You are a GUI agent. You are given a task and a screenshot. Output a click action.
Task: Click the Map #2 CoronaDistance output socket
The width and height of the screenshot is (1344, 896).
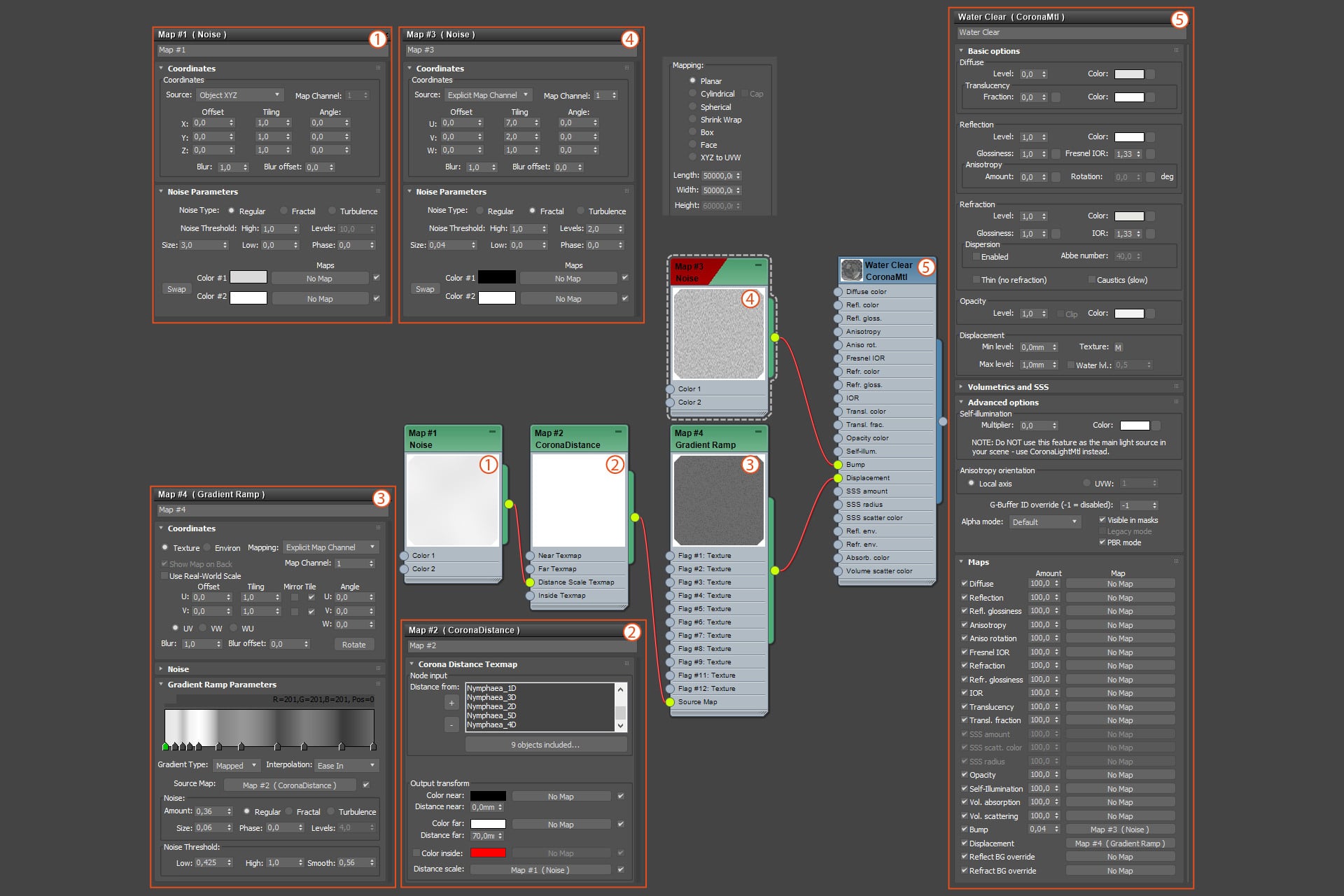click(635, 517)
